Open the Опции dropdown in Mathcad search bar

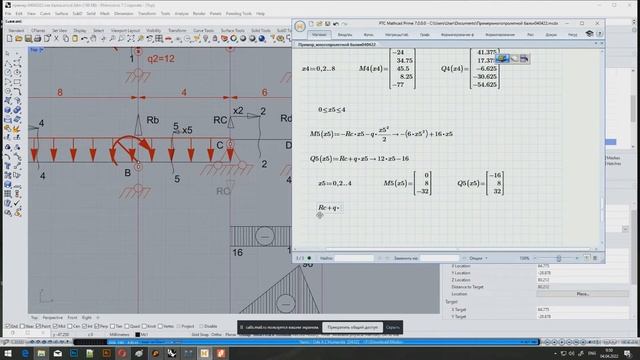click(478, 258)
